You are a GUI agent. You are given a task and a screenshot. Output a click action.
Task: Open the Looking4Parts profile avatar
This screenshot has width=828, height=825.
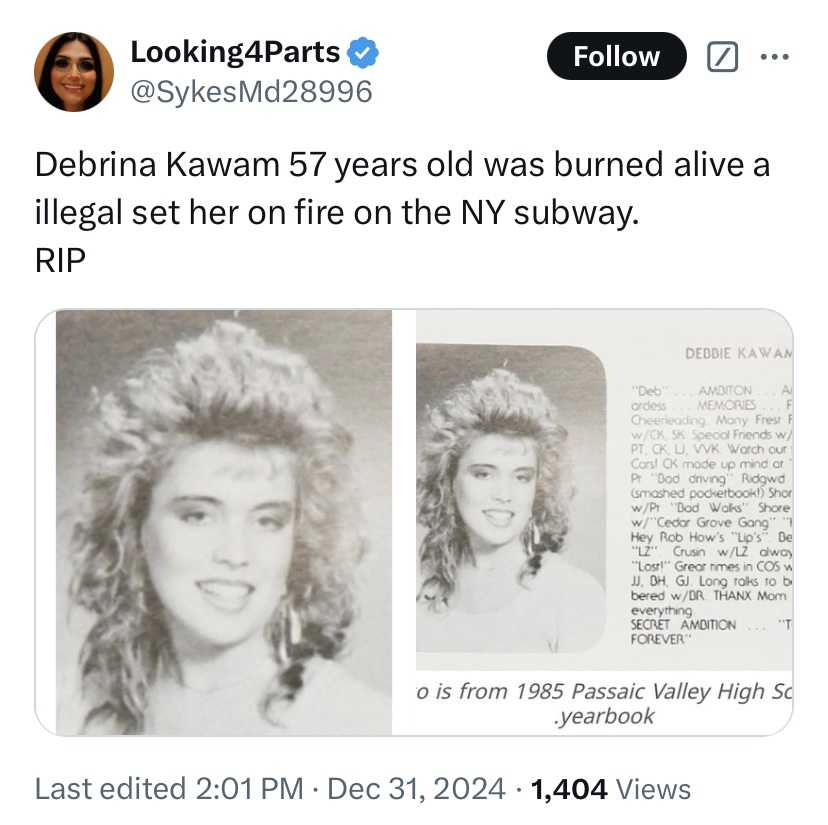coord(74,72)
